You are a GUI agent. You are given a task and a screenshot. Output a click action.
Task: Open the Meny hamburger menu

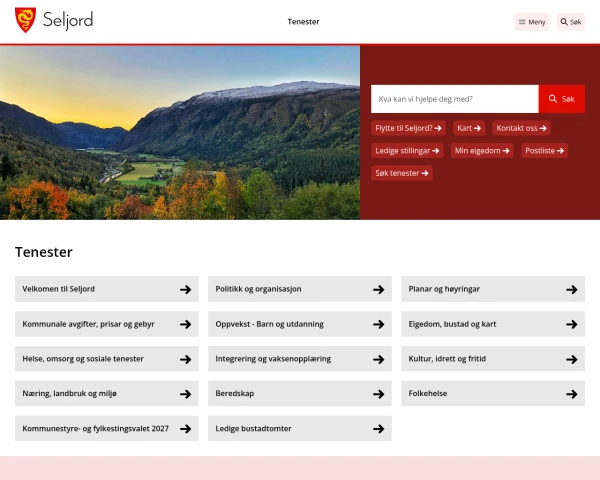[532, 22]
